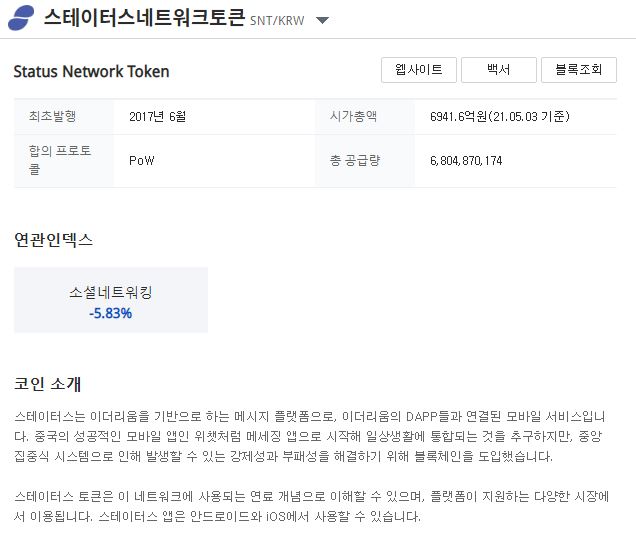Viewport: 636px width, 539px height.
Task: Click the 2017년 6월 issue date value
Action: pyautogui.click(x=157, y=117)
